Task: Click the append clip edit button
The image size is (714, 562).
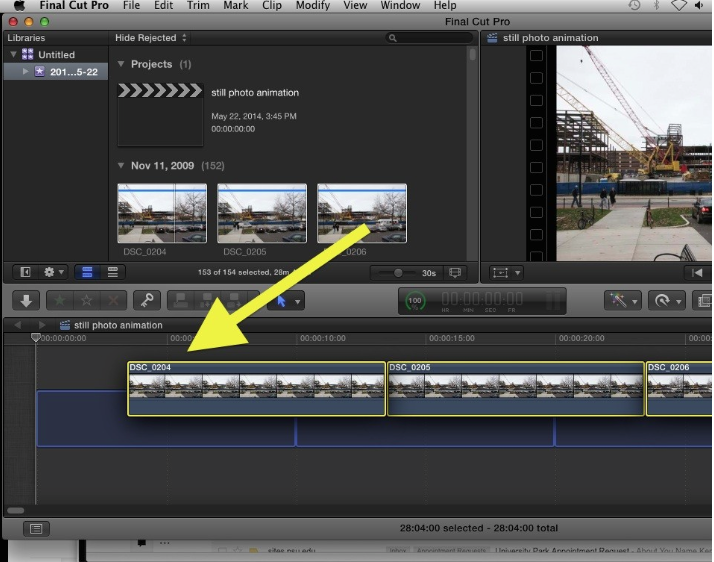Action: [x=234, y=301]
